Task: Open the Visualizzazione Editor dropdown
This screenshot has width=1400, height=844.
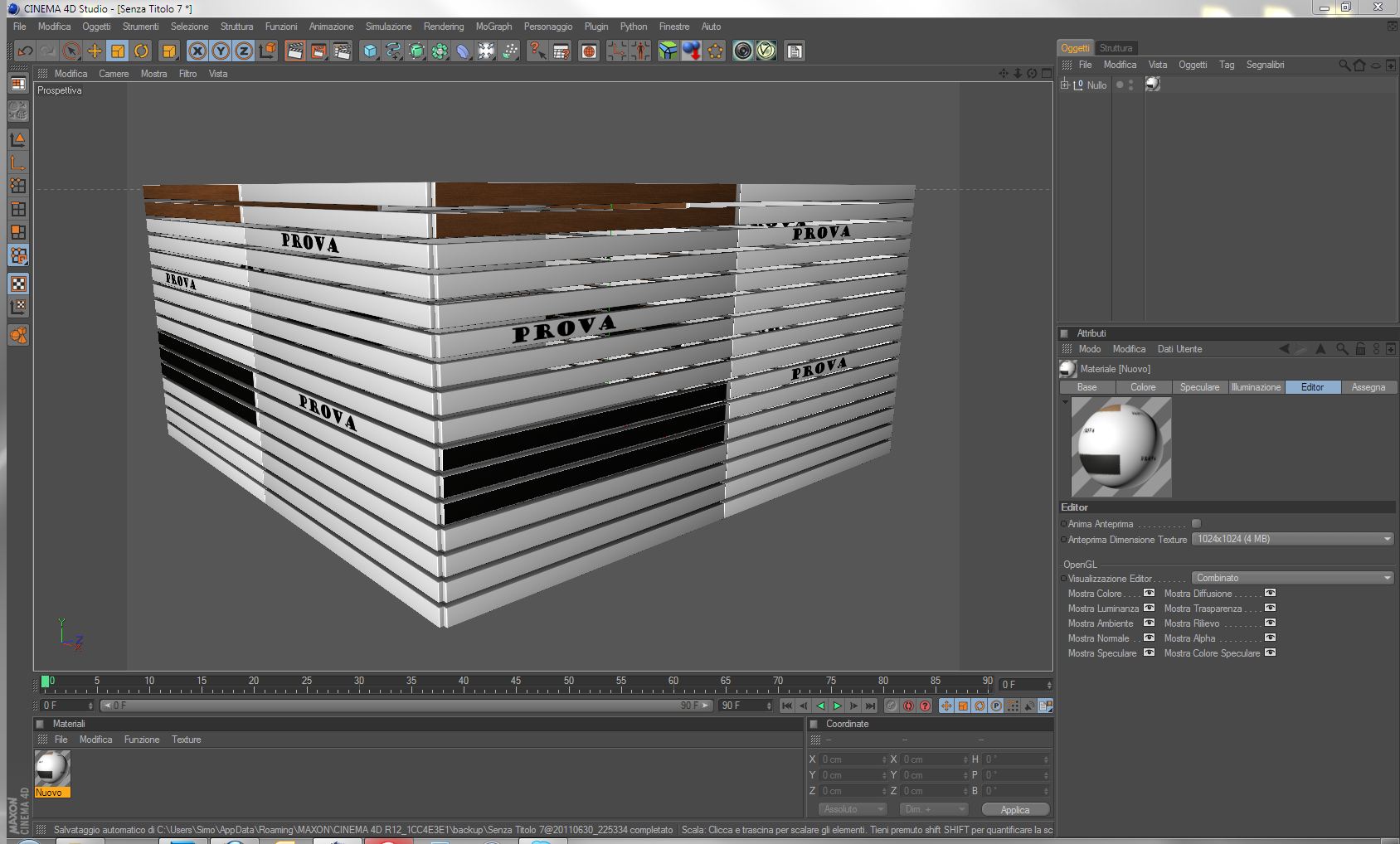Action: click(1292, 578)
